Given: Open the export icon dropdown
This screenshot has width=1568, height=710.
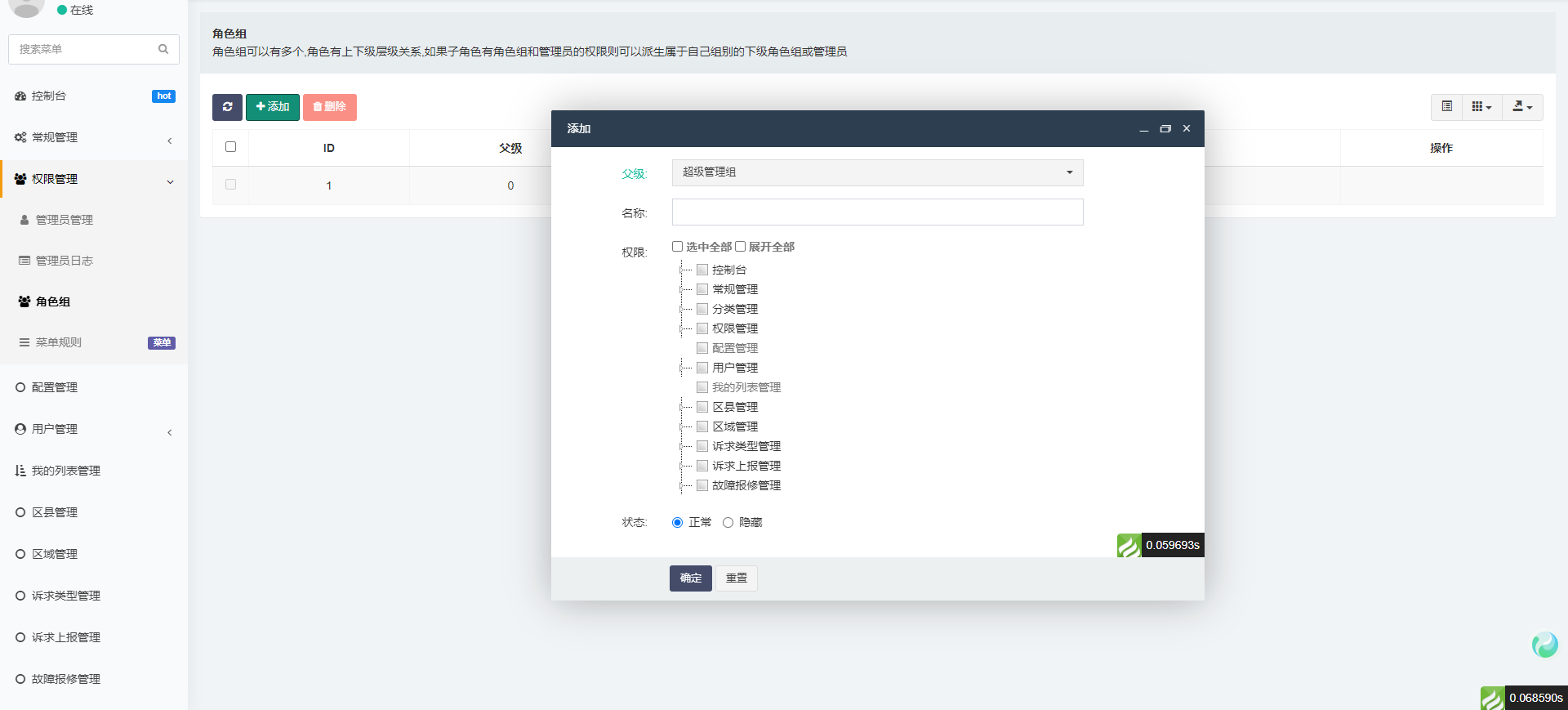Looking at the screenshot, I should click(1522, 107).
